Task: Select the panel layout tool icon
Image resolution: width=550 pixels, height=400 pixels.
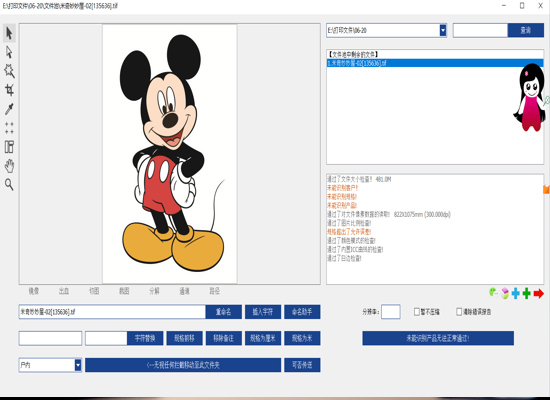Action: tap(9, 147)
